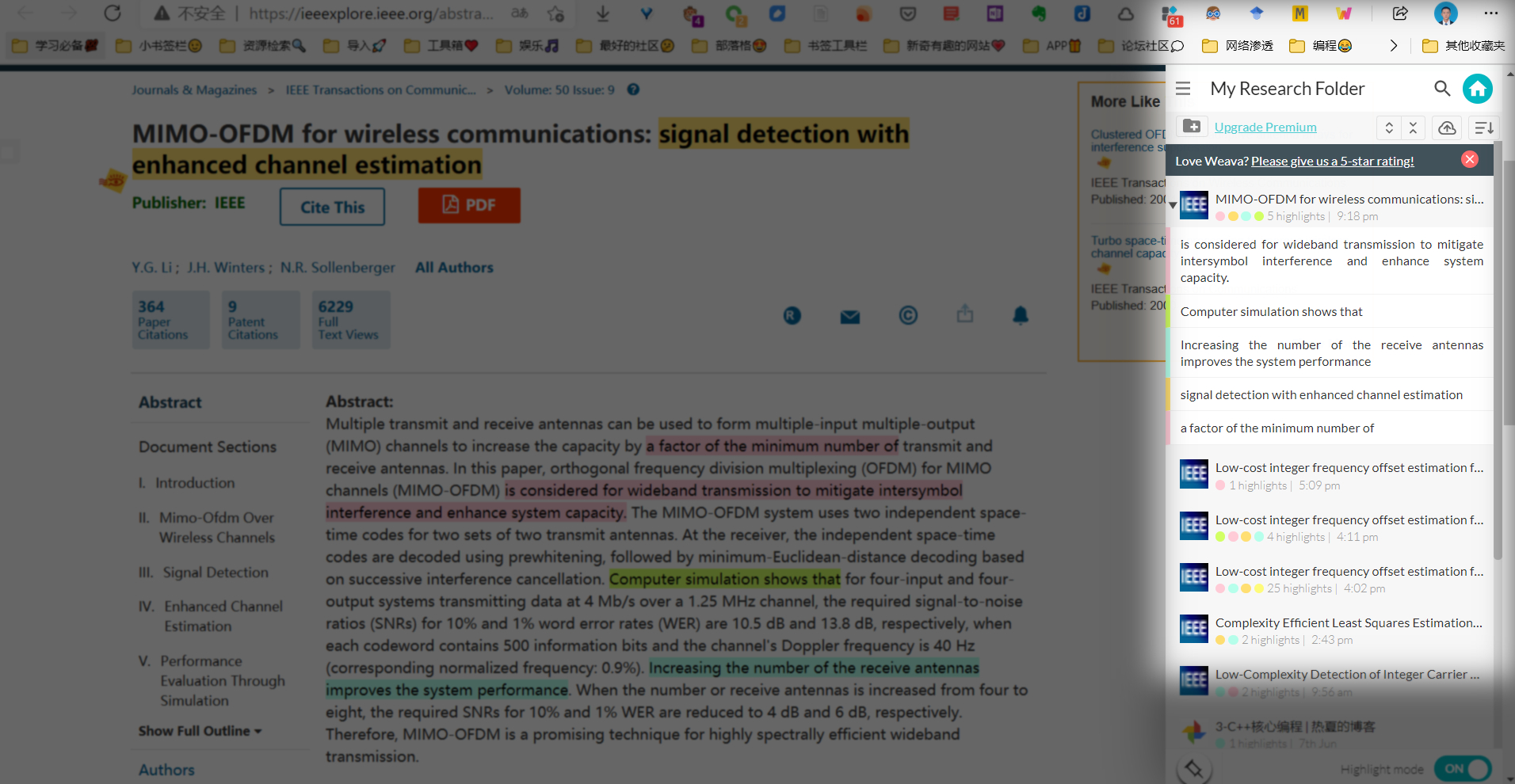Open help icon beside Volume 50 Issue 9

tap(633, 89)
